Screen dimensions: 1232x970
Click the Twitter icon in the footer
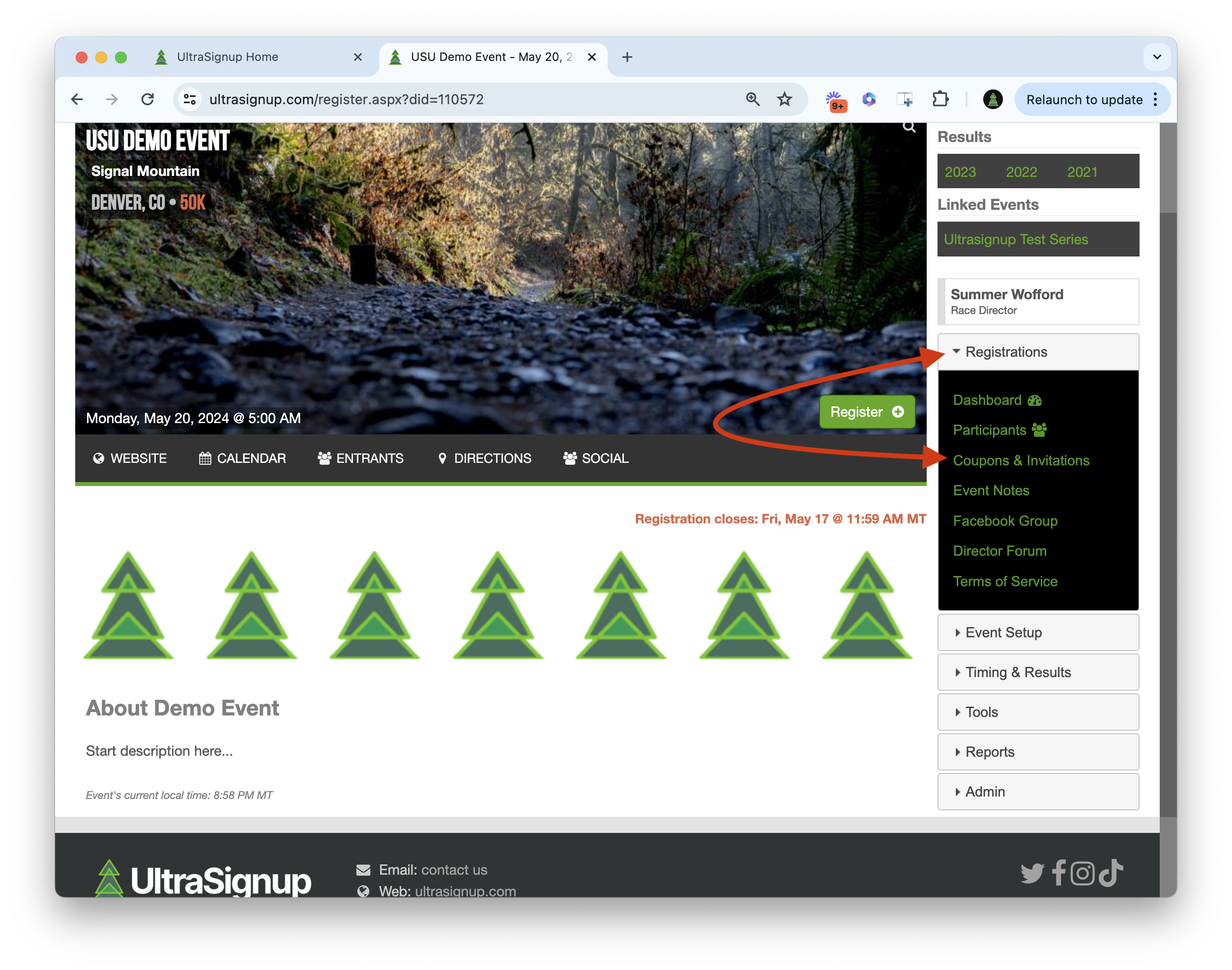pos(1032,874)
